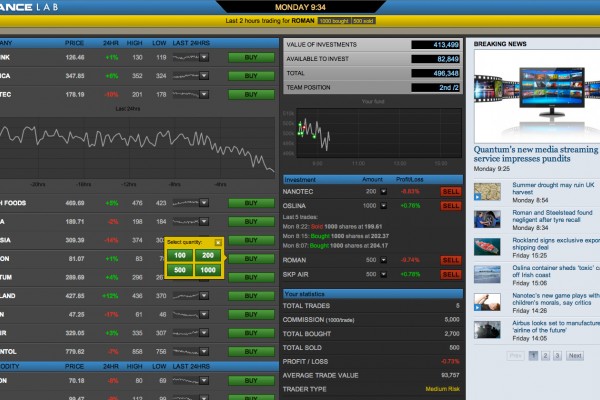The image size is (600, 400).
Task: Click the Team Position 2nd /2 value
Action: point(435,87)
